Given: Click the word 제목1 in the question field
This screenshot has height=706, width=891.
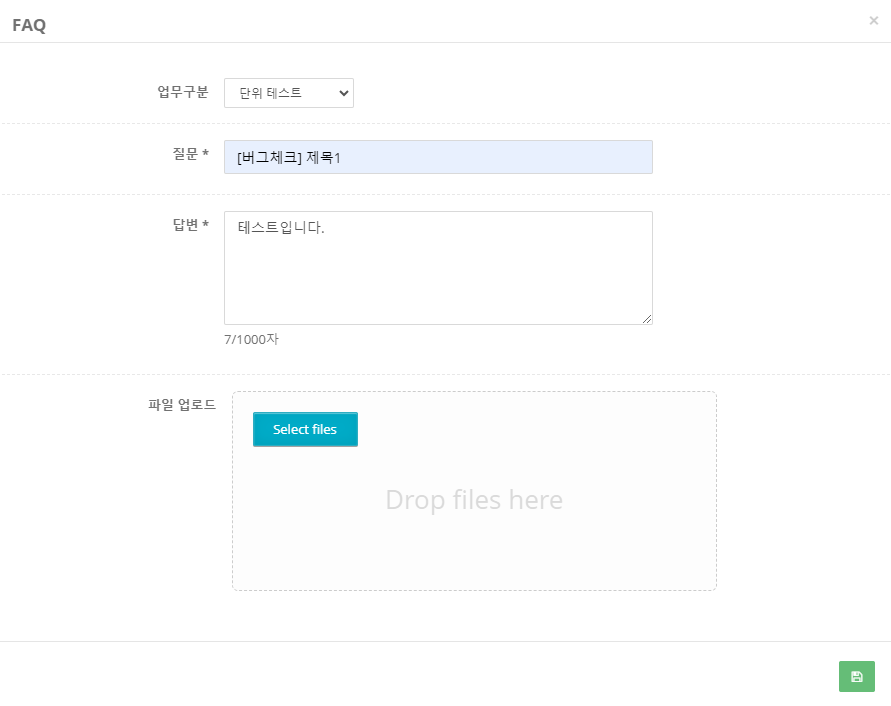Looking at the screenshot, I should click(x=324, y=157).
